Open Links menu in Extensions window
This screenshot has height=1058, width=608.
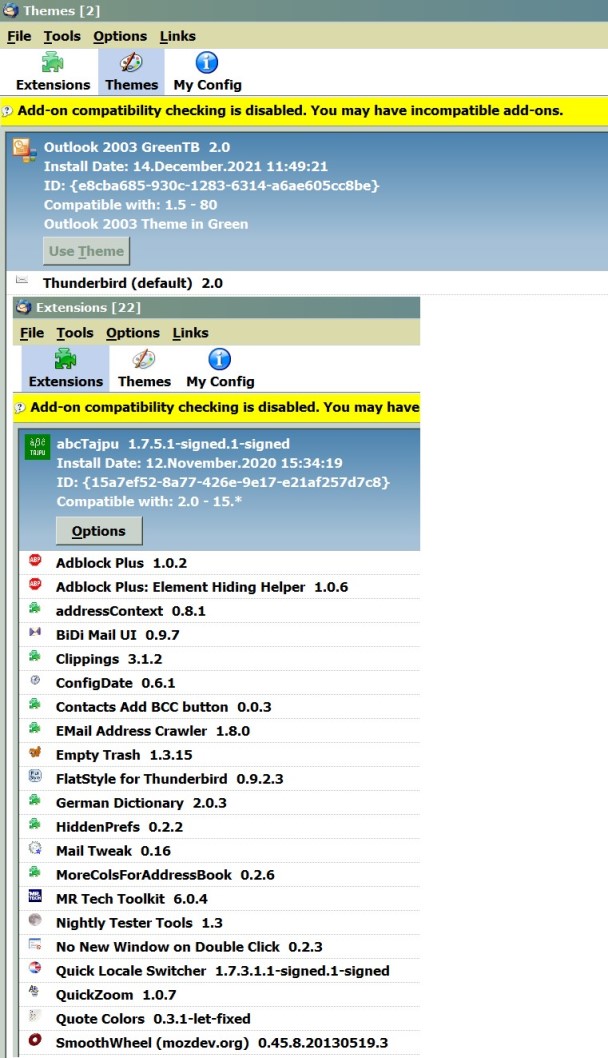[x=190, y=333]
